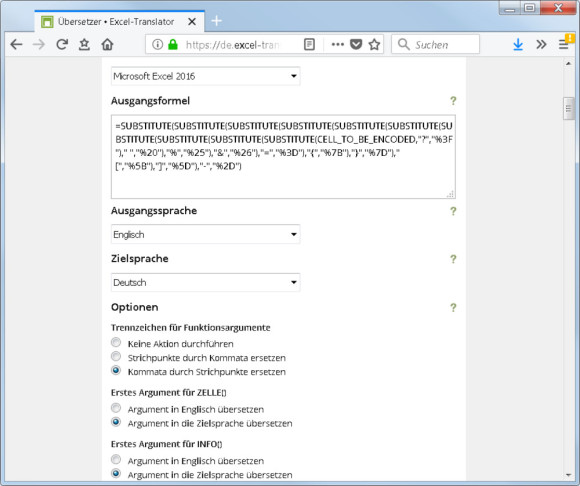Open the Microsoft Excel 2016 version dropdown
The width and height of the screenshot is (580, 486).
tap(205, 76)
